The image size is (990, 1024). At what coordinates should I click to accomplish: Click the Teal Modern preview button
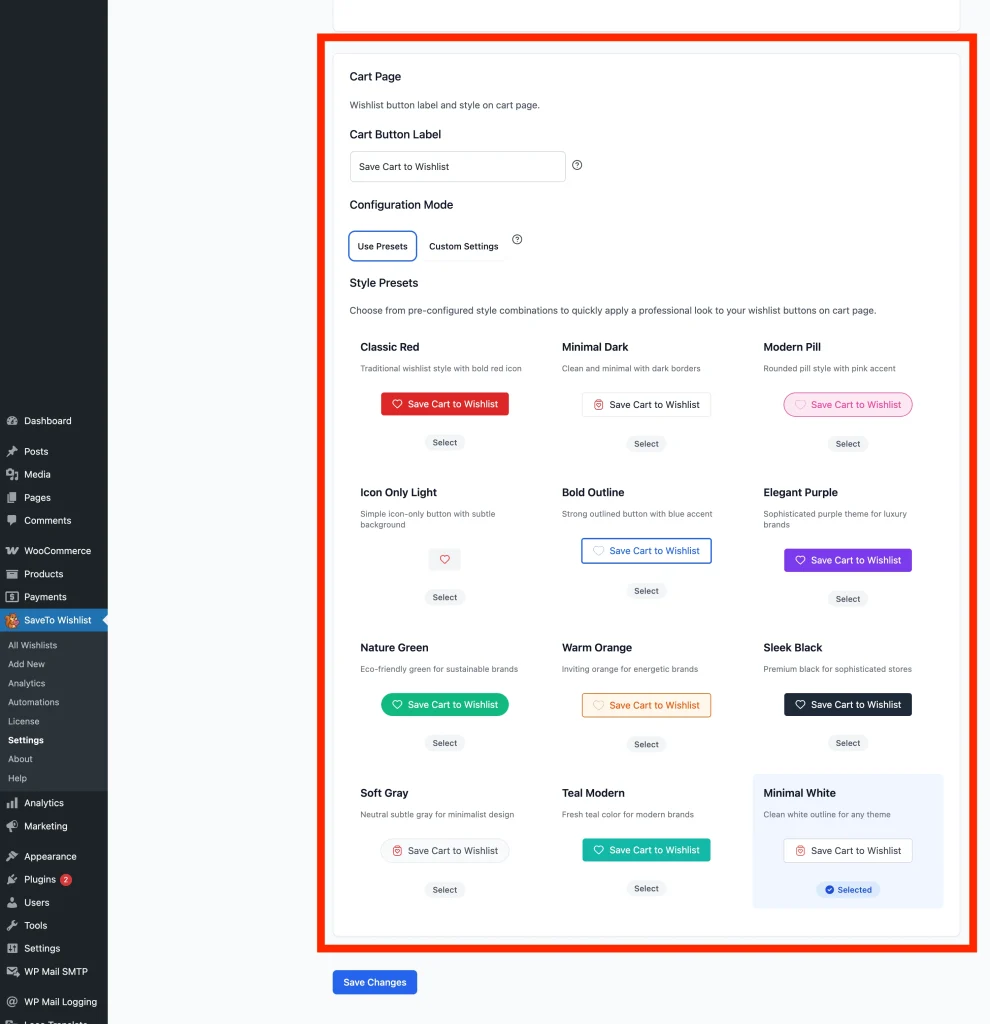click(x=647, y=850)
